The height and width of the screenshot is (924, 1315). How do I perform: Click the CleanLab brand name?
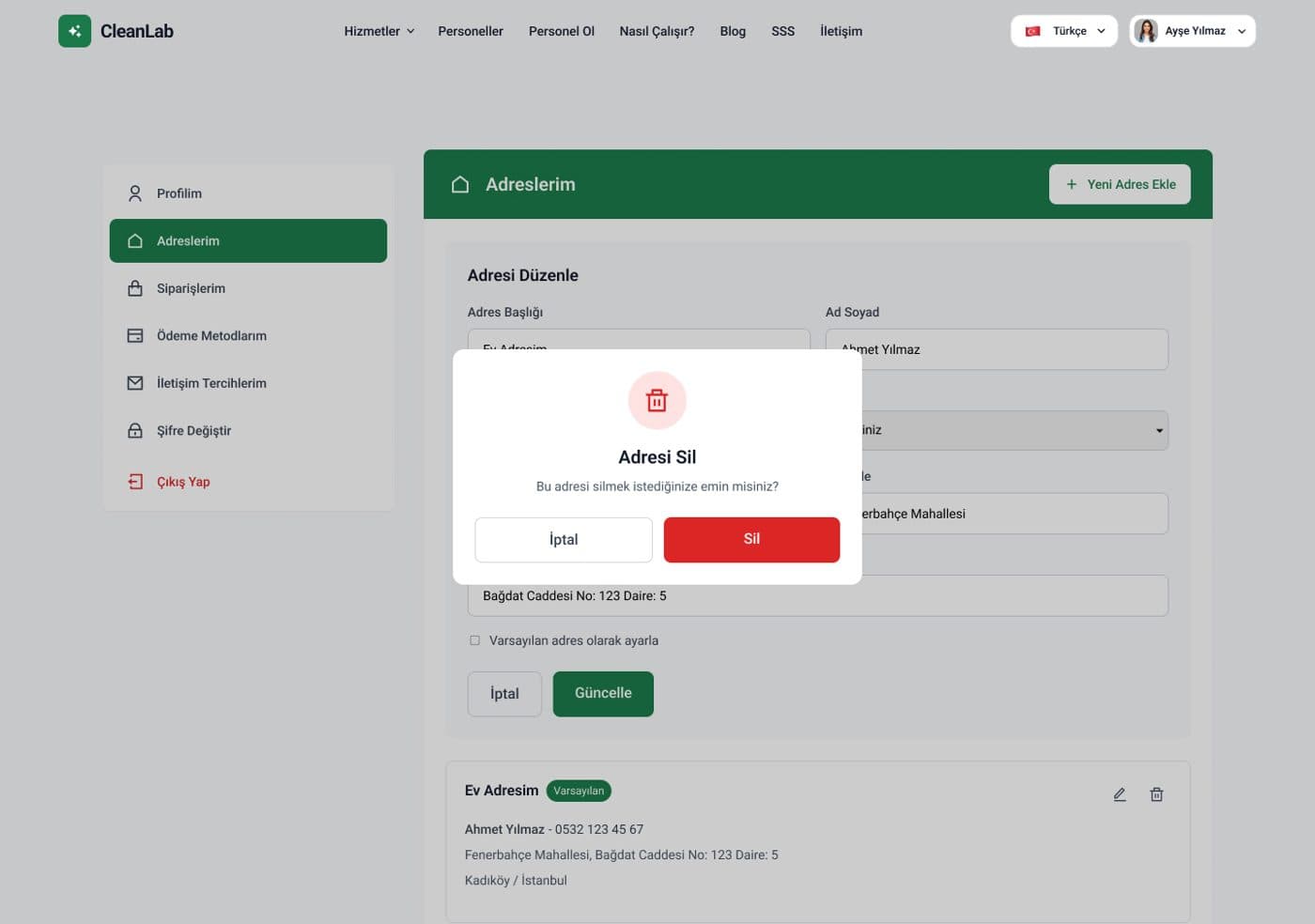(x=137, y=31)
